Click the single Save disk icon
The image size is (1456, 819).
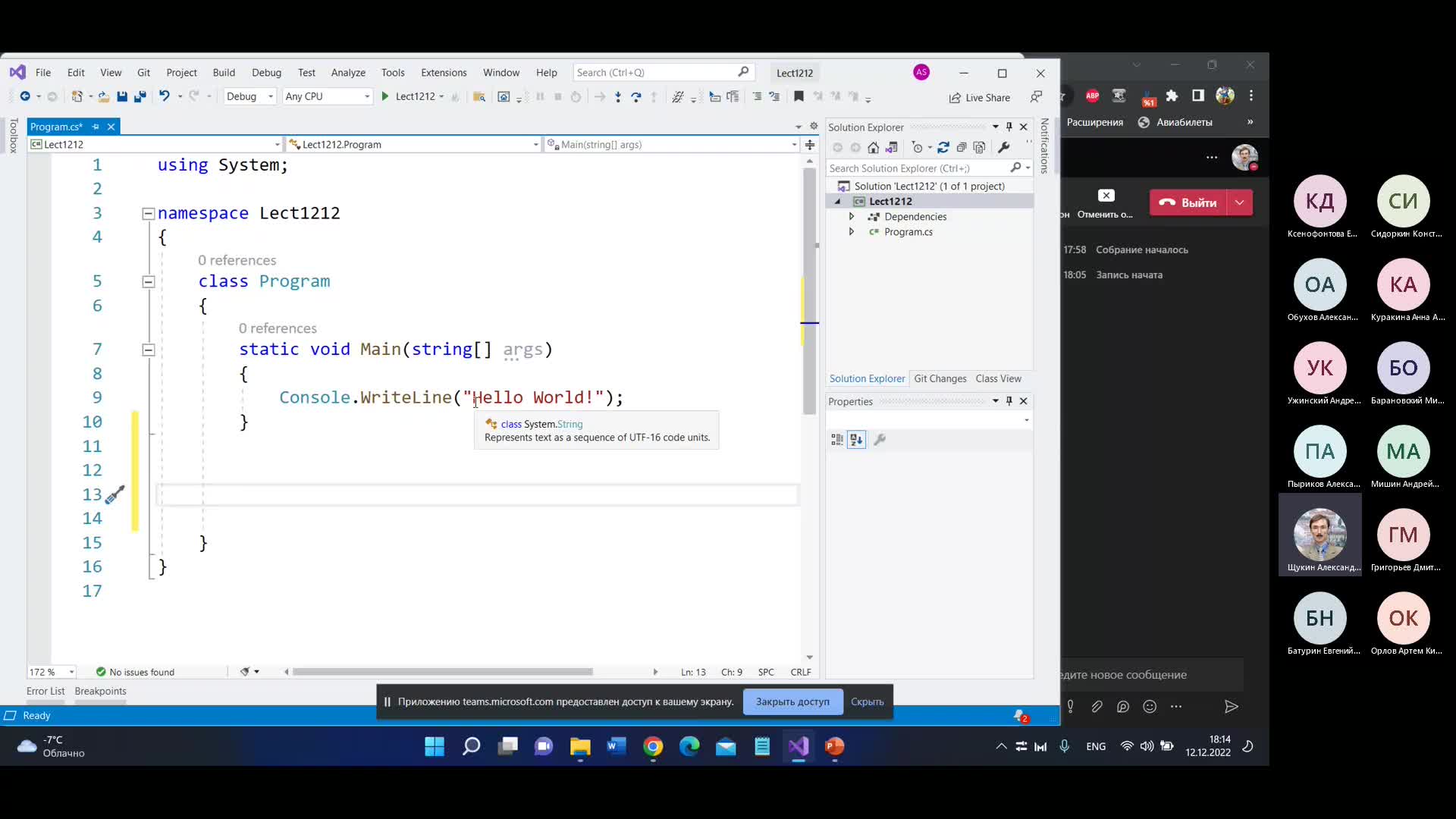pyautogui.click(x=122, y=96)
